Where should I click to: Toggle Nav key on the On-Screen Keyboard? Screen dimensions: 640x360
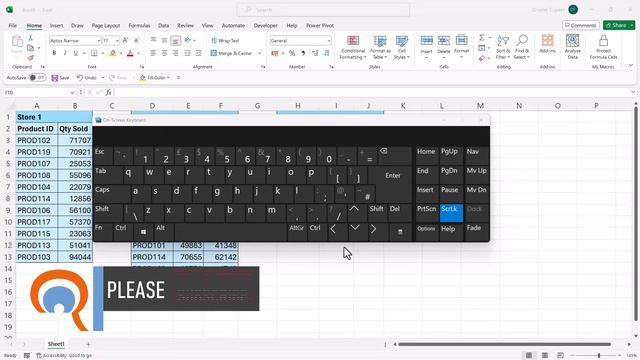[476, 156]
